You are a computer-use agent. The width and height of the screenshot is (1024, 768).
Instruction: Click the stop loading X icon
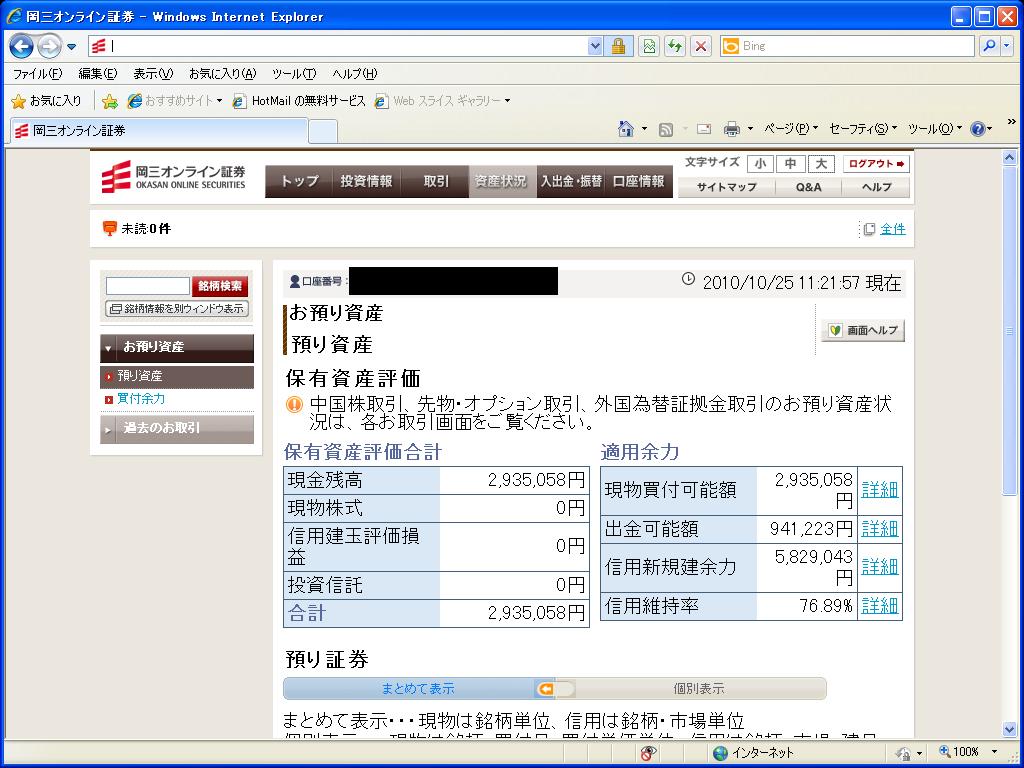[701, 46]
